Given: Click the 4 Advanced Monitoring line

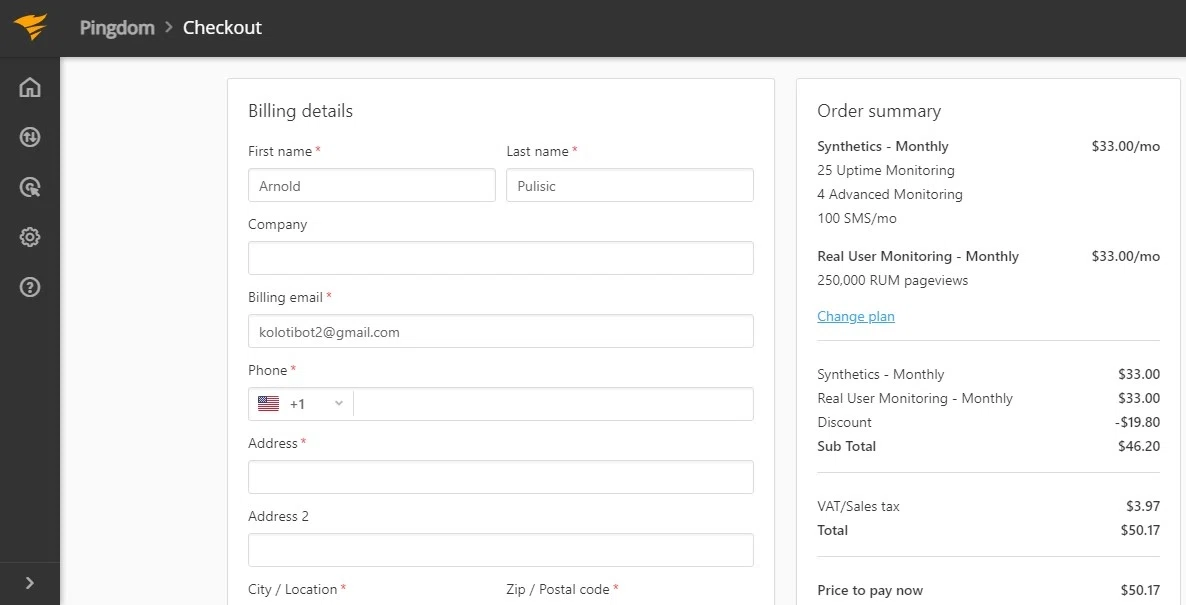Looking at the screenshot, I should click(890, 194).
